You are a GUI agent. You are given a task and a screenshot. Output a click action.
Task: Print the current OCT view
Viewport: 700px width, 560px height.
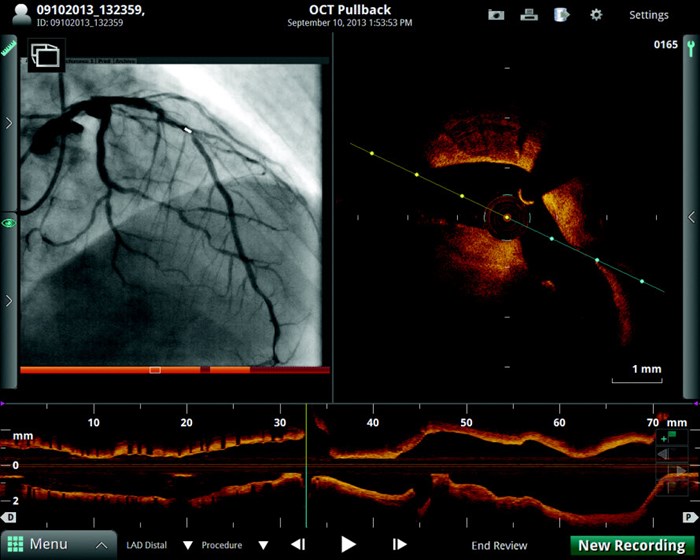pyautogui.click(x=529, y=15)
